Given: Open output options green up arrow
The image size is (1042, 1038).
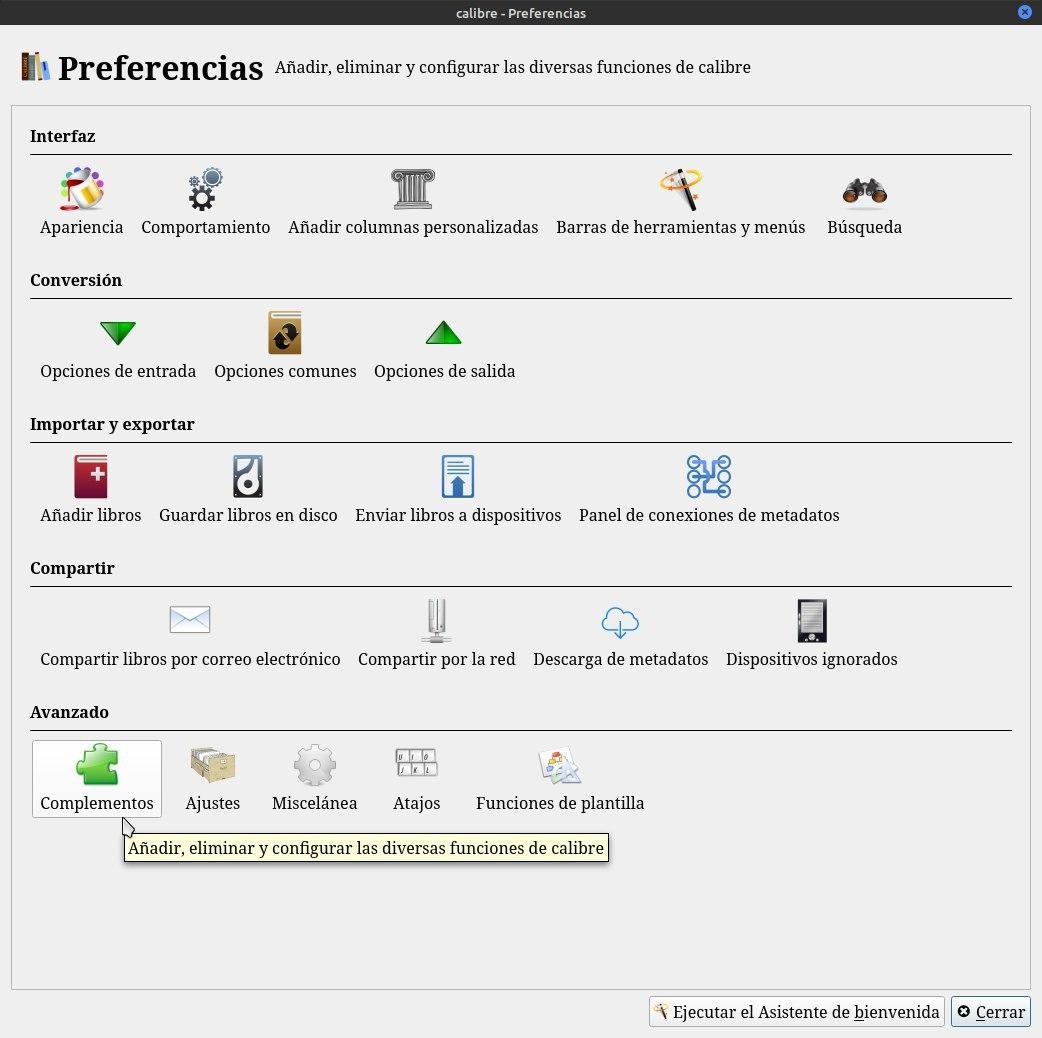Looking at the screenshot, I should point(443,333).
